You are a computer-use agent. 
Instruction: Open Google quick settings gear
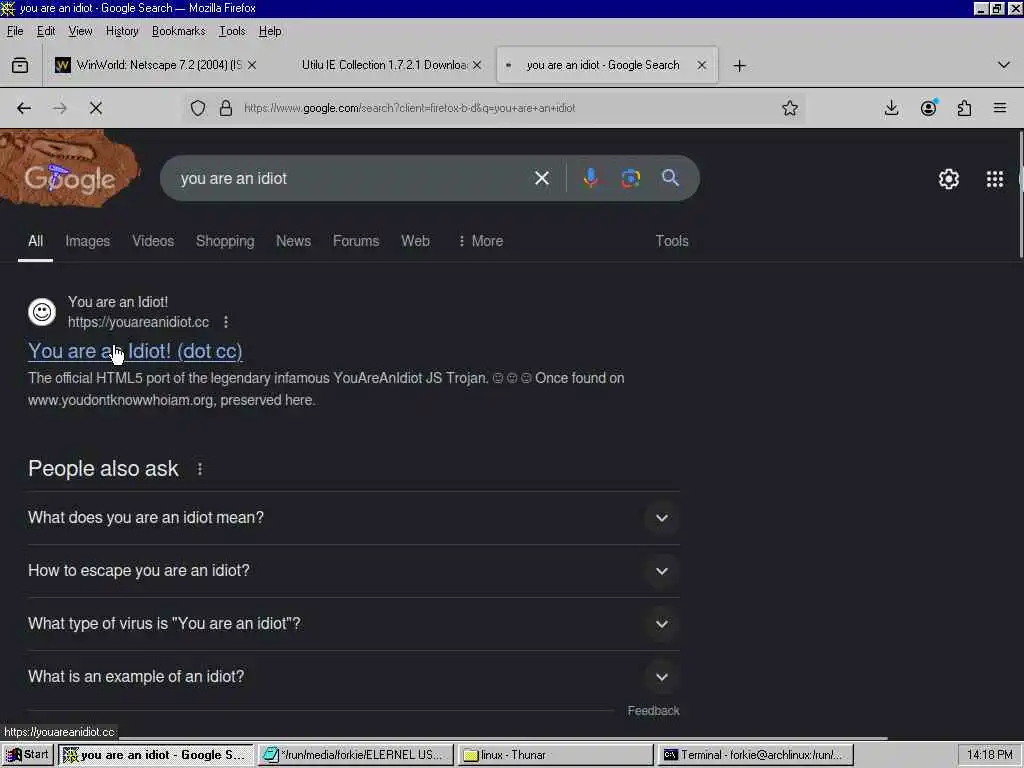(x=949, y=179)
